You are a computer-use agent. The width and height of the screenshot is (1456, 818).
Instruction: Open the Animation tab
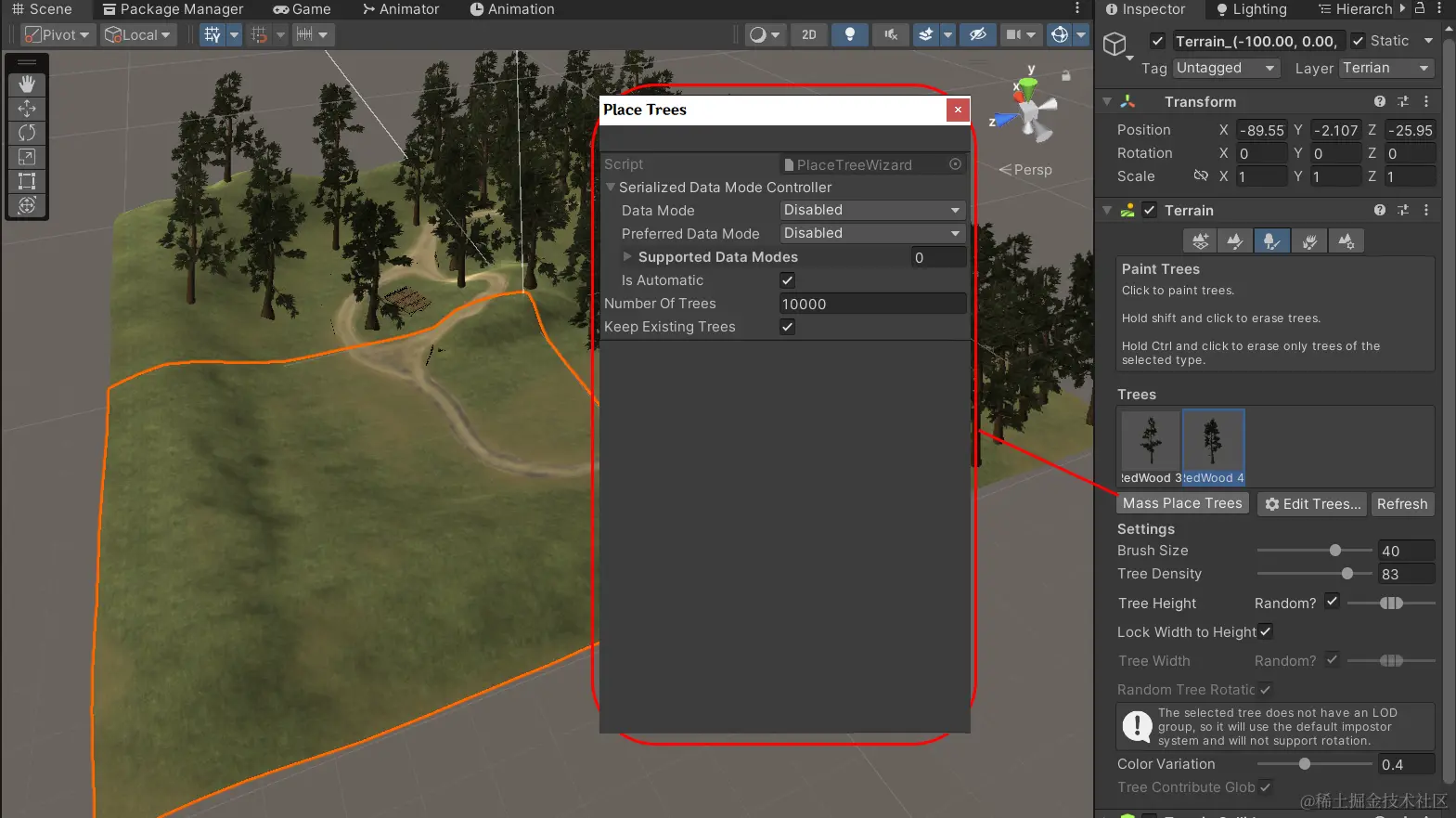point(512,9)
